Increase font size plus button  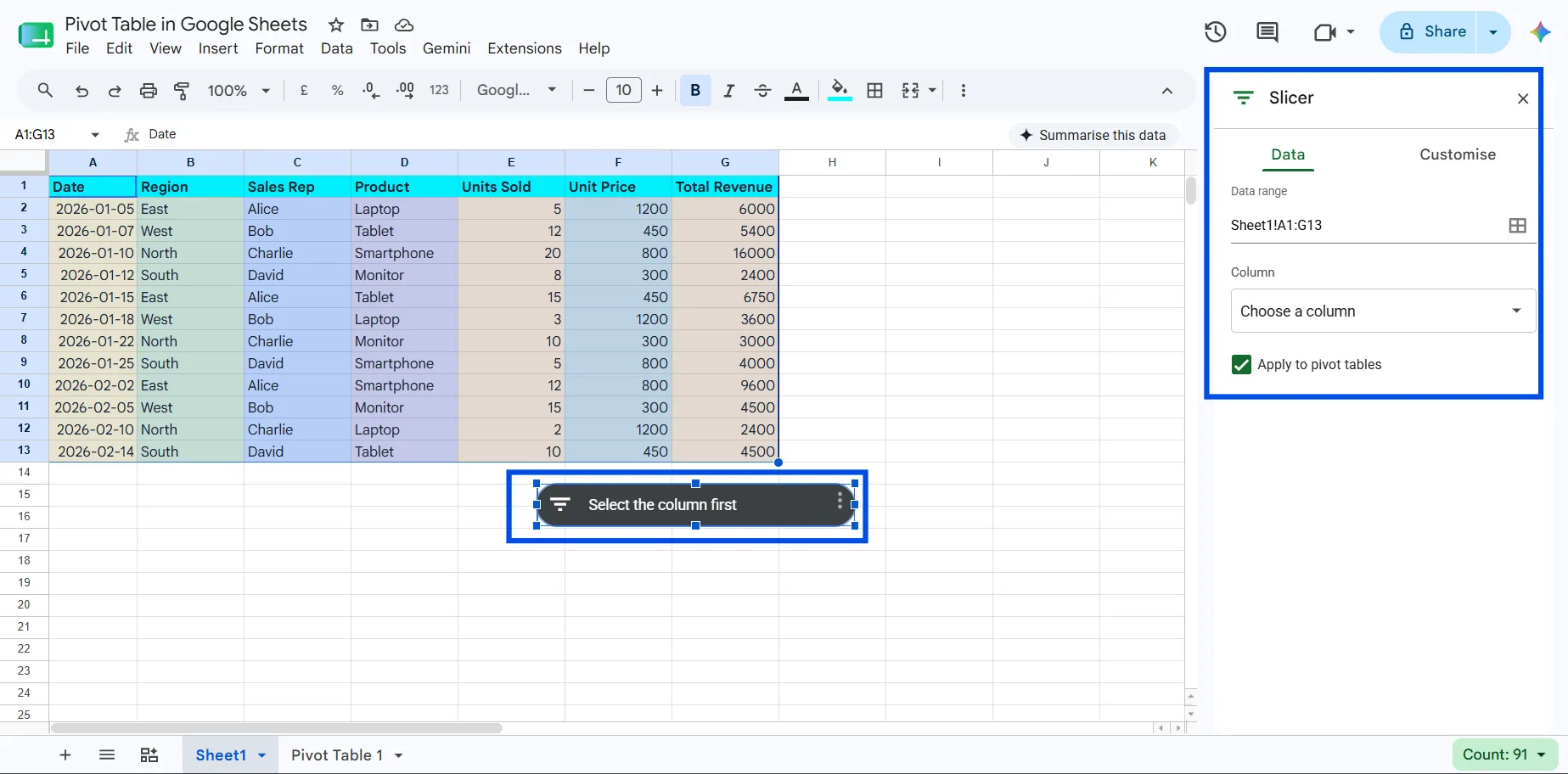click(657, 90)
